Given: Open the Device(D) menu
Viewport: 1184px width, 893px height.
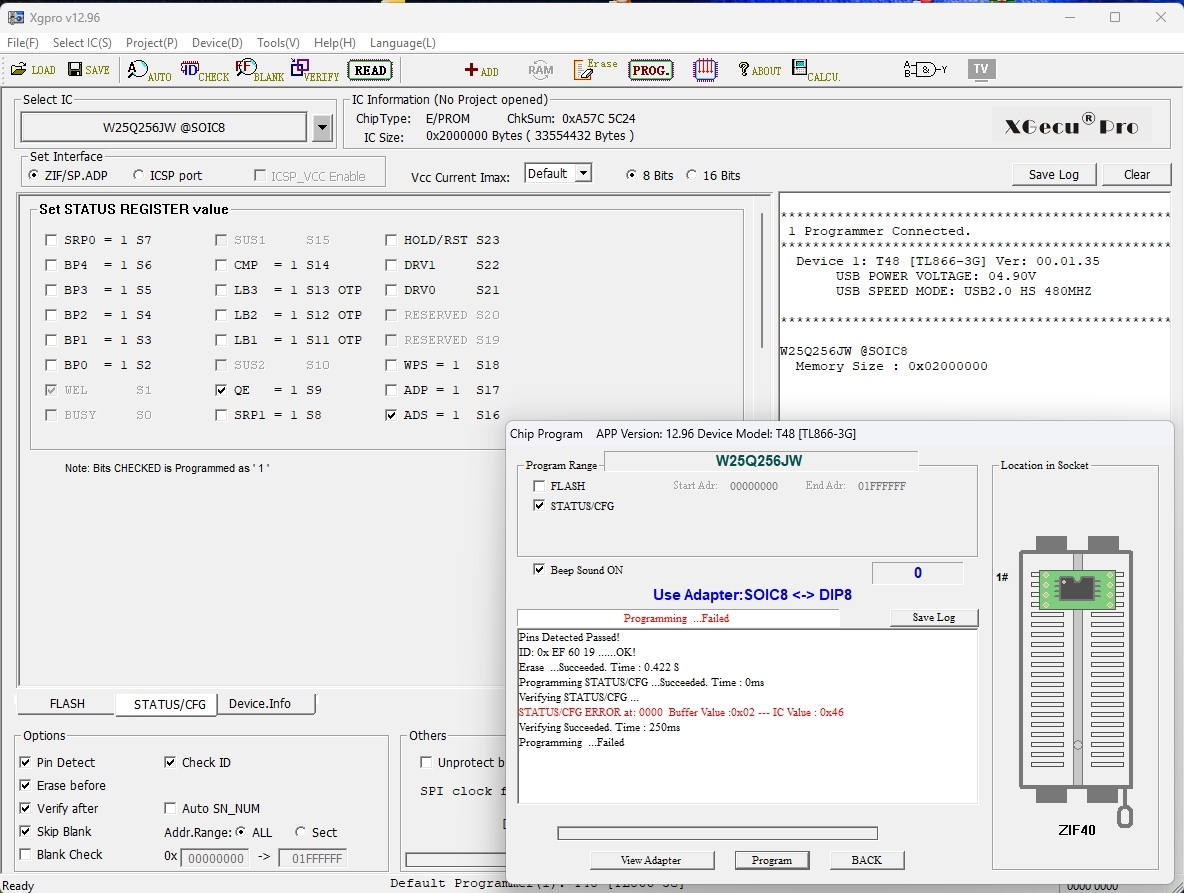Looking at the screenshot, I should click(x=217, y=43).
